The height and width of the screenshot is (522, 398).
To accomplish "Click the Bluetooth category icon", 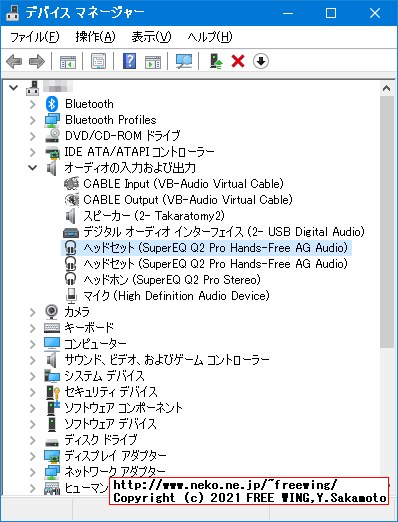I will coord(52,104).
